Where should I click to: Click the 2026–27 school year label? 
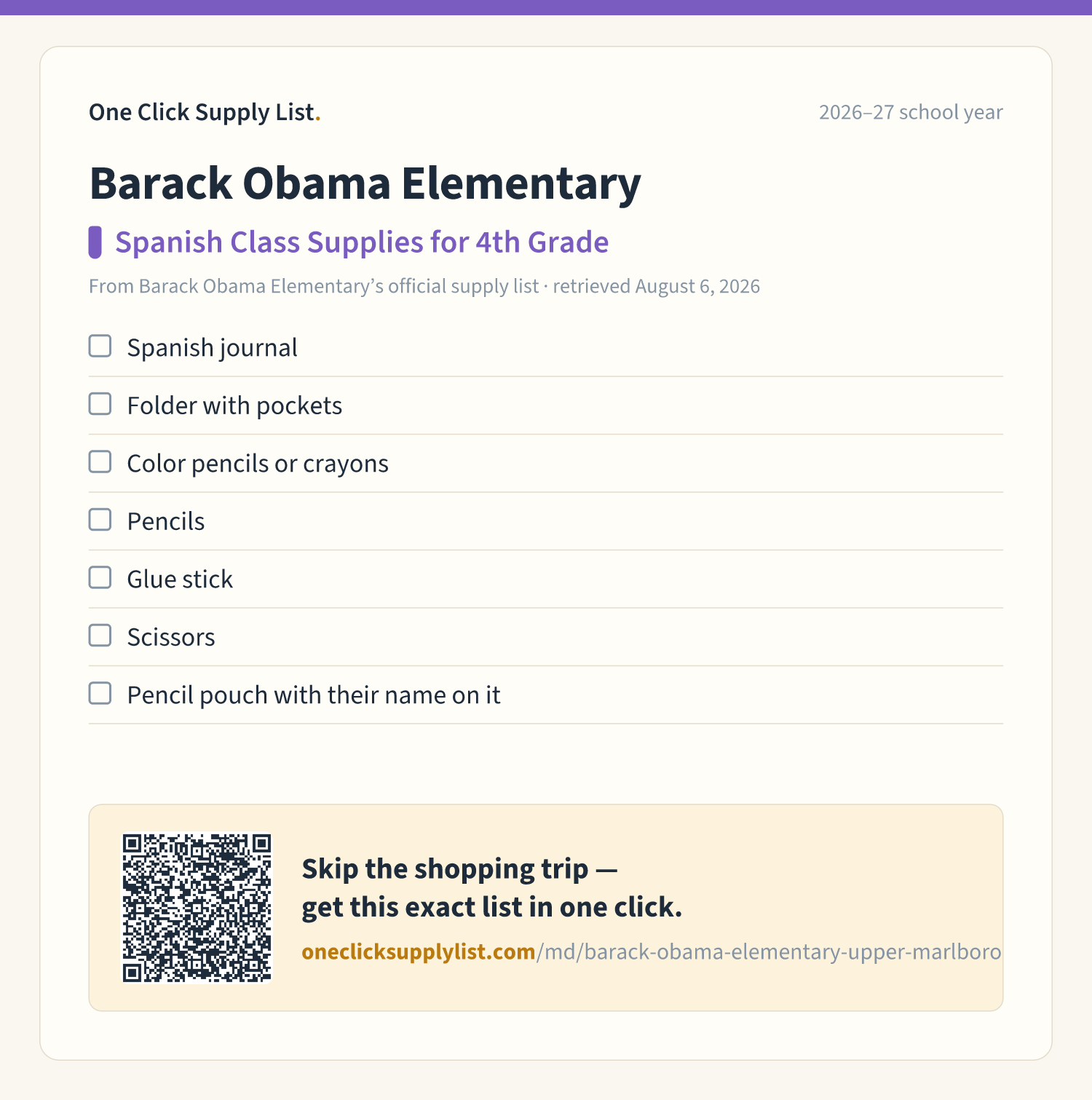tap(911, 112)
